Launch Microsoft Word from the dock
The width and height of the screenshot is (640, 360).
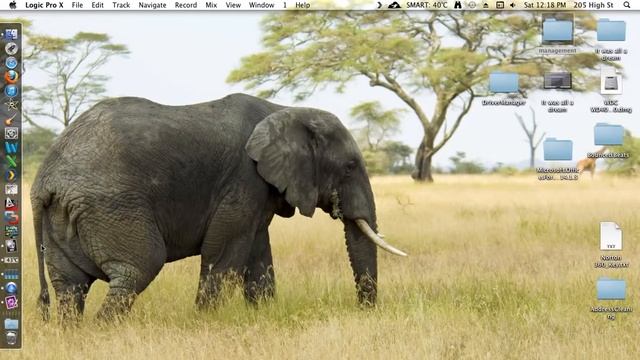coord(11,147)
